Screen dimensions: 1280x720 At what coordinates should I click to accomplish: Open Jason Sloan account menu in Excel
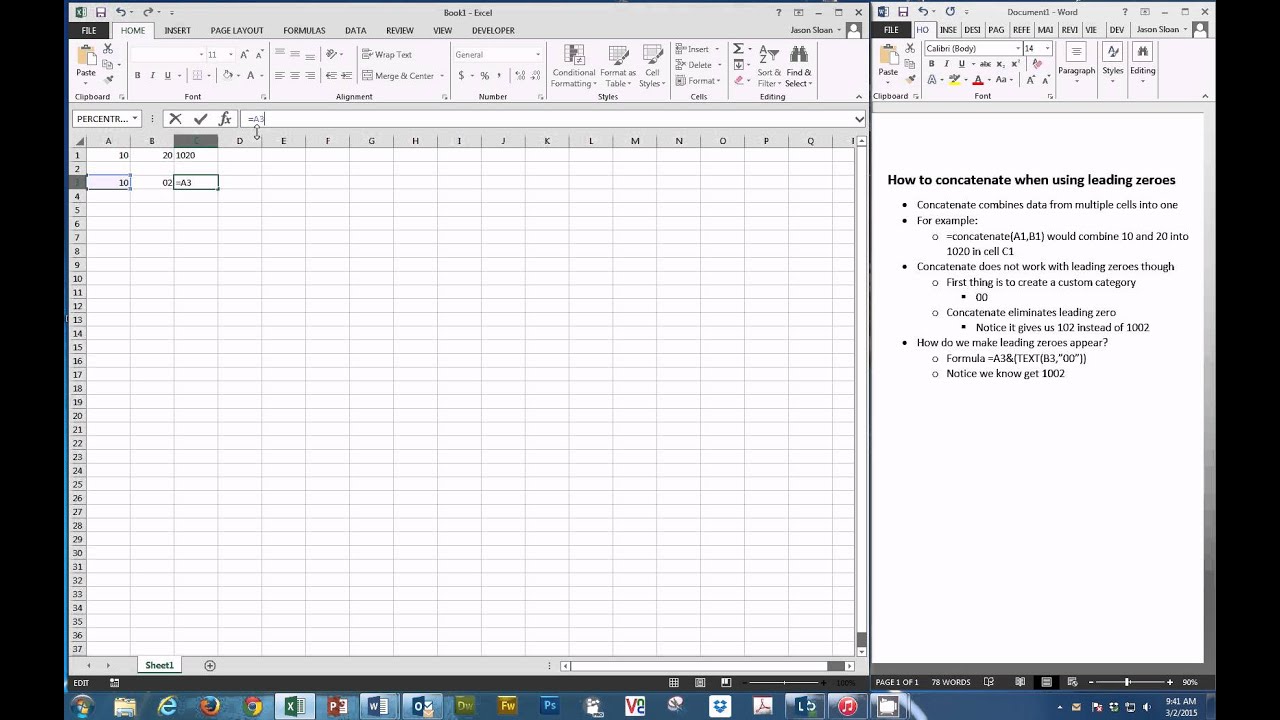point(815,30)
